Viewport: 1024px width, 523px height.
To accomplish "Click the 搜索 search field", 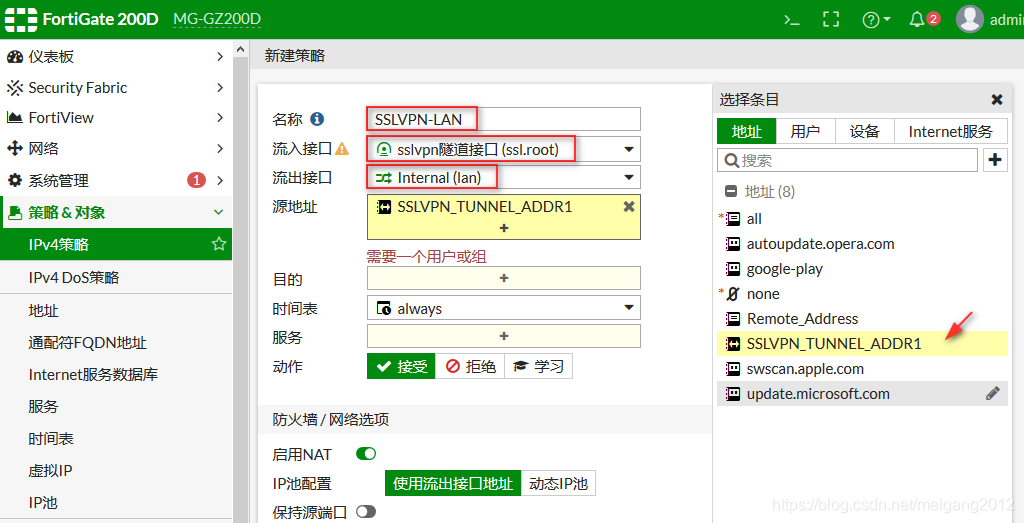I will 847,160.
